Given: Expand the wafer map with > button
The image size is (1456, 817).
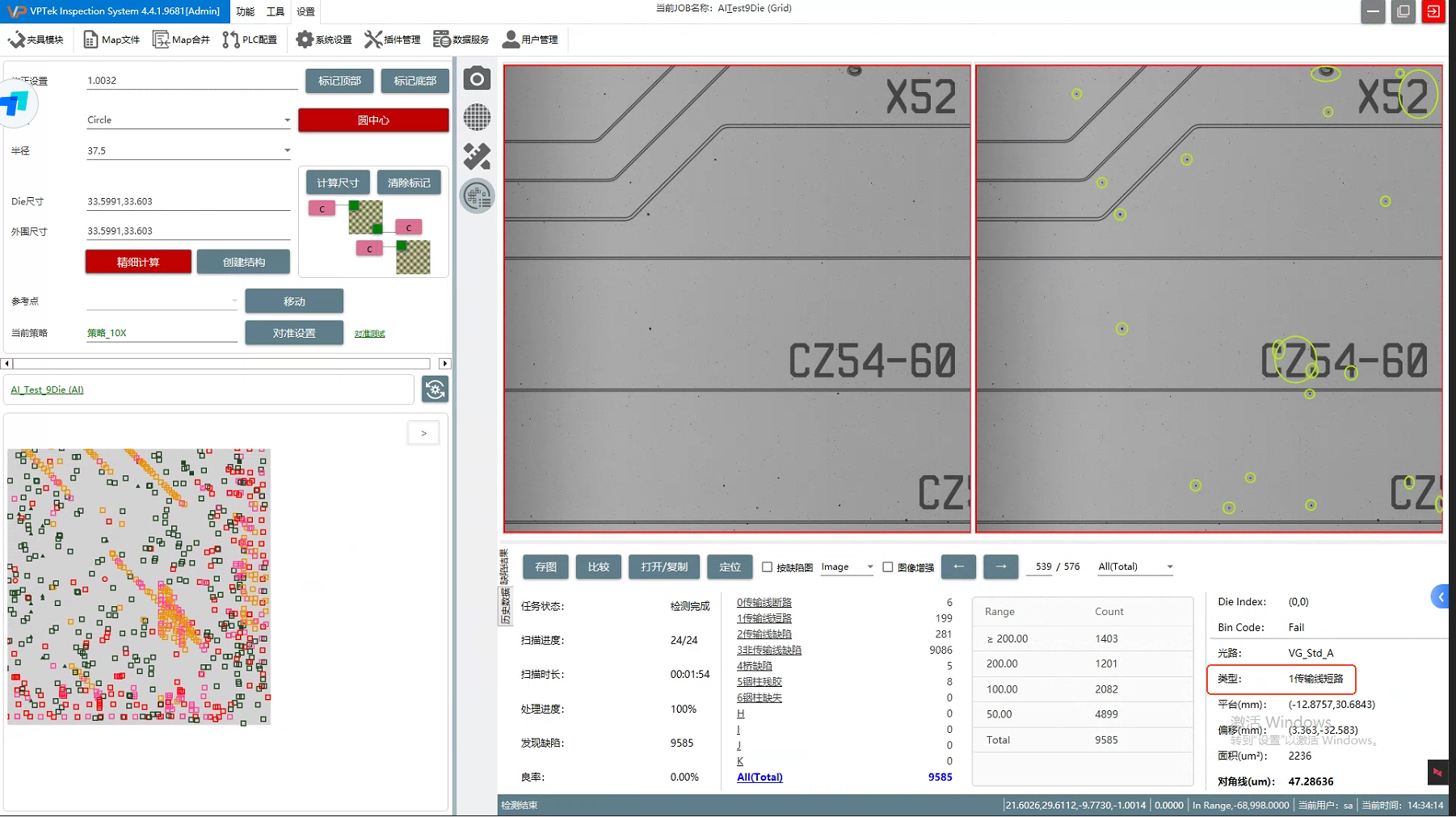Looking at the screenshot, I should pos(423,433).
